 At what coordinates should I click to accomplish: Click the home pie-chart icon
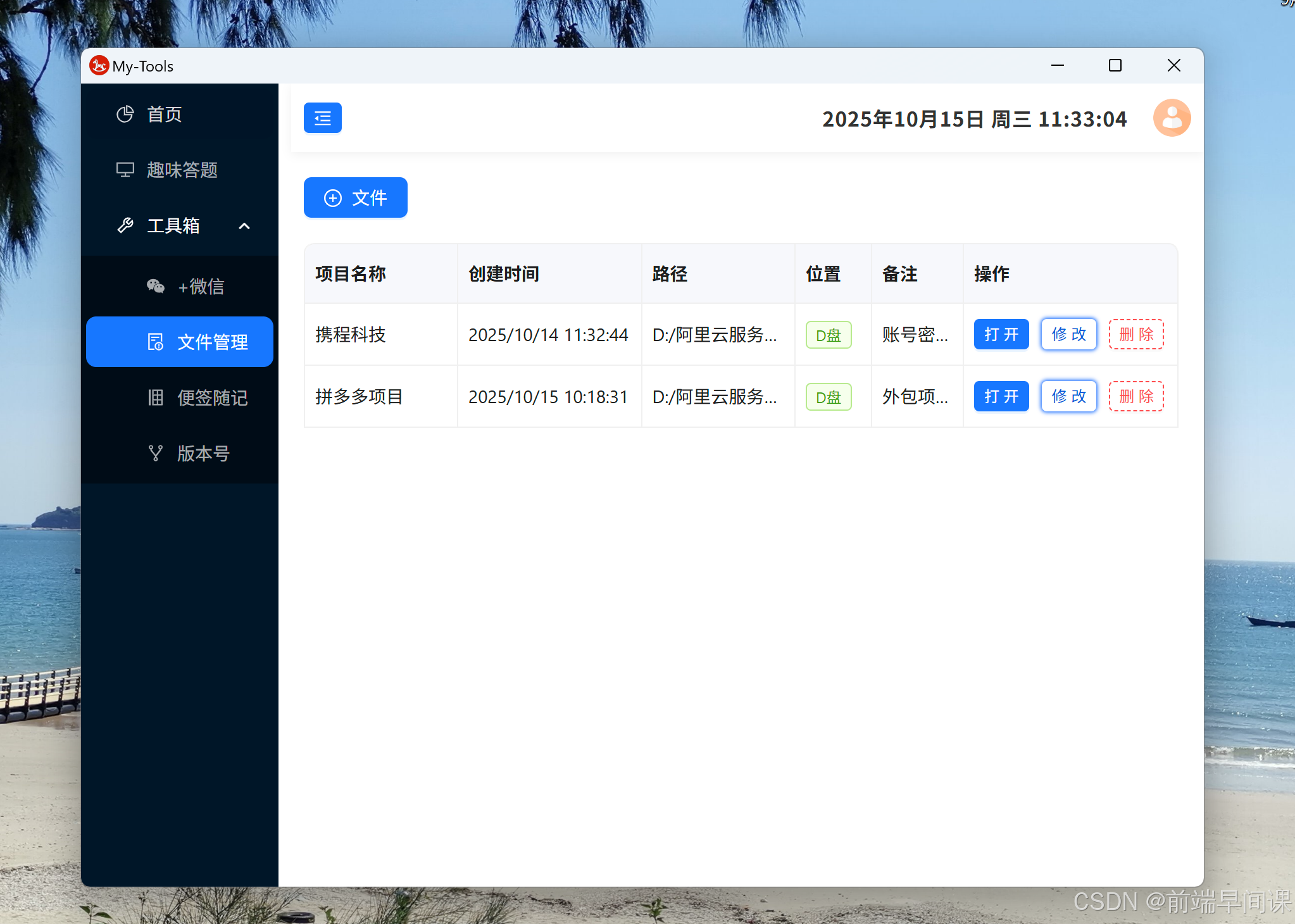tap(125, 115)
